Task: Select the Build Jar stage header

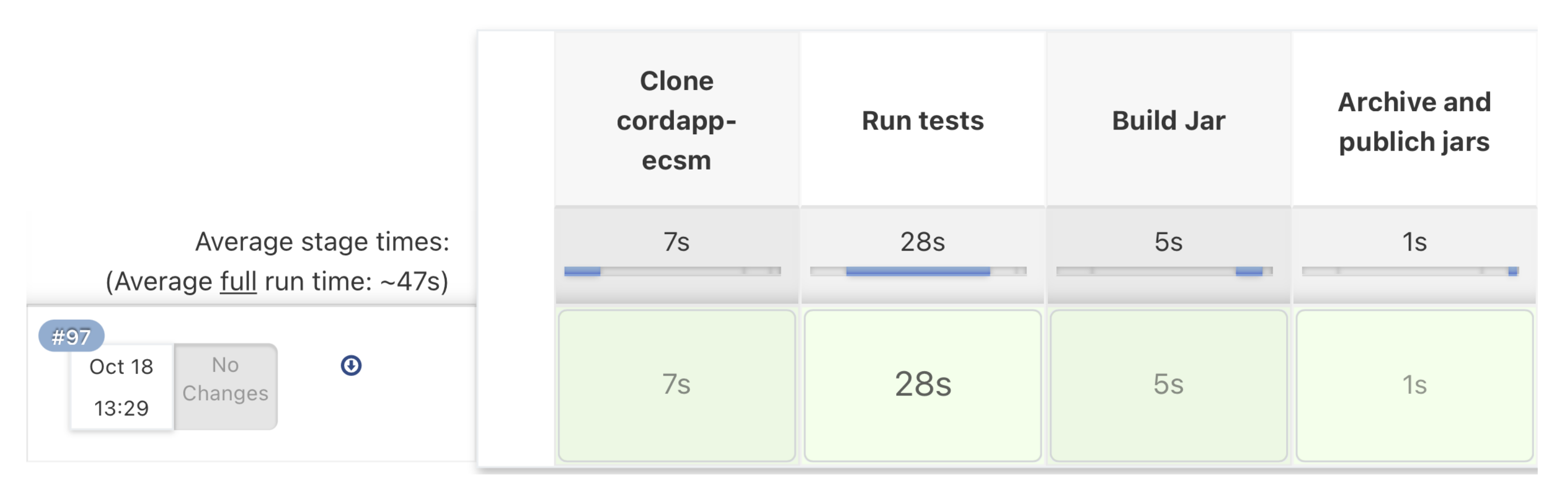Action: click(x=1168, y=121)
